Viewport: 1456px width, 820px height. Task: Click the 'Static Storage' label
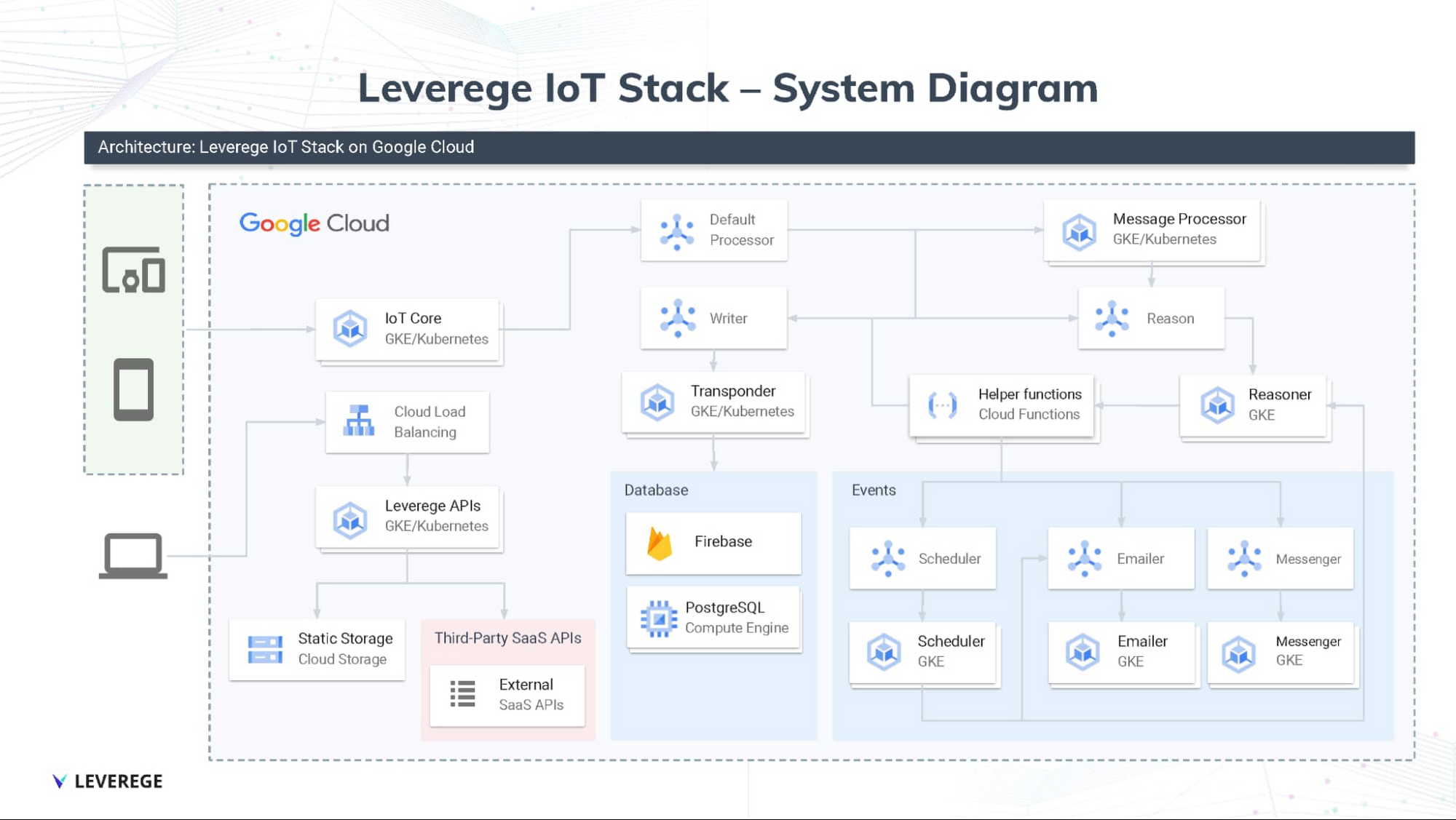coord(345,638)
